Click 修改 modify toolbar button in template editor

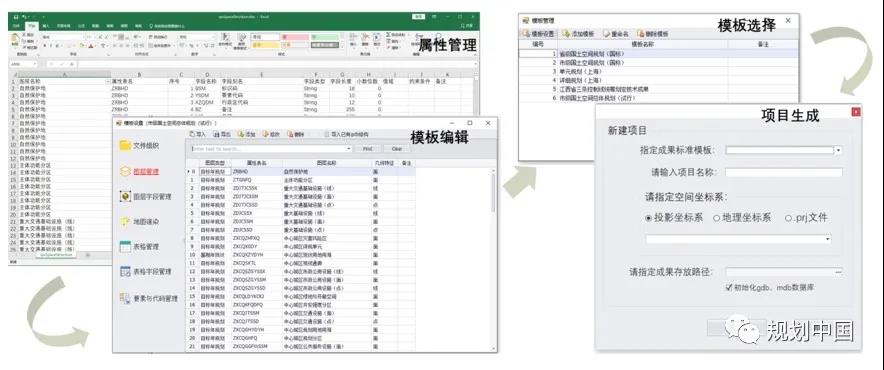click(x=271, y=134)
